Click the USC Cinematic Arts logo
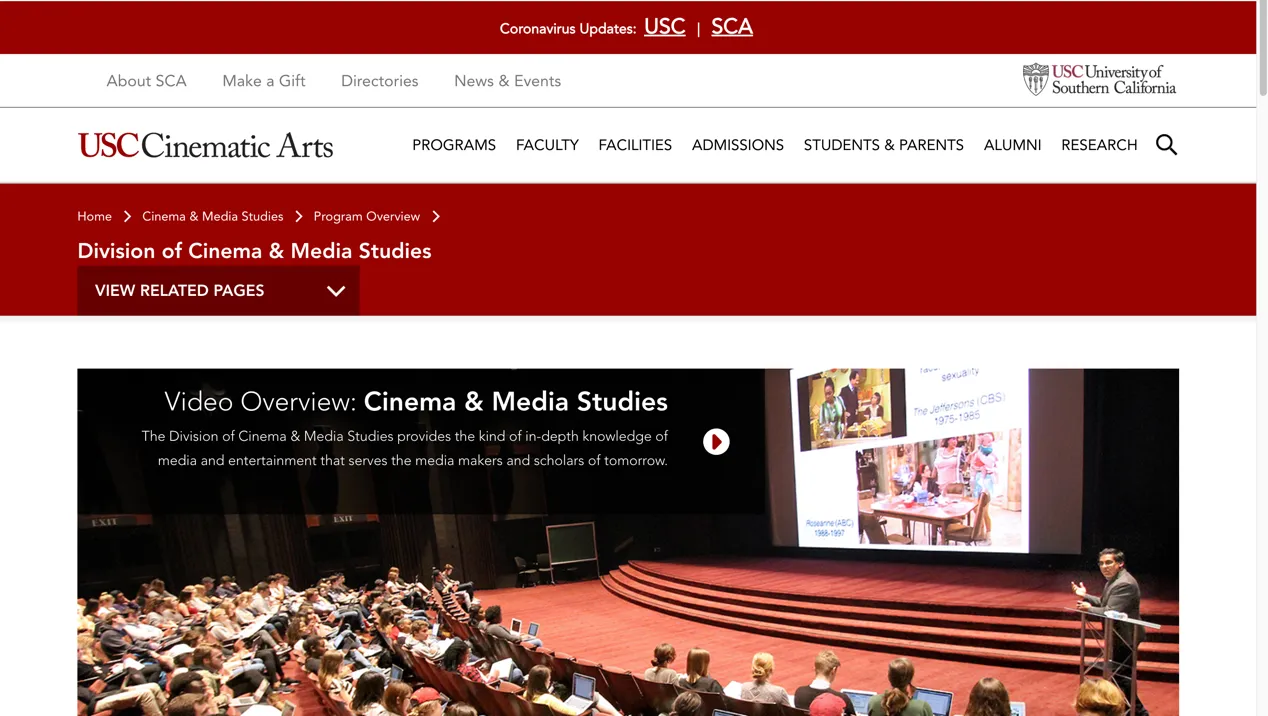 (x=205, y=146)
